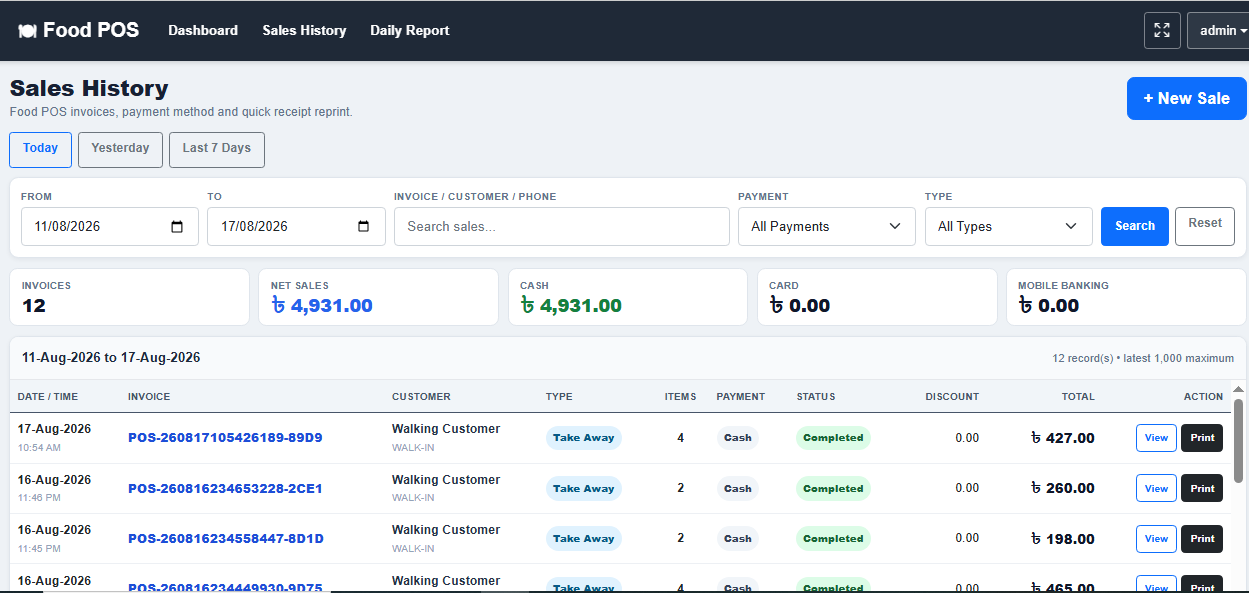Expand the All Types dropdown
Screen dimensions: 1249x593
coord(1008,226)
